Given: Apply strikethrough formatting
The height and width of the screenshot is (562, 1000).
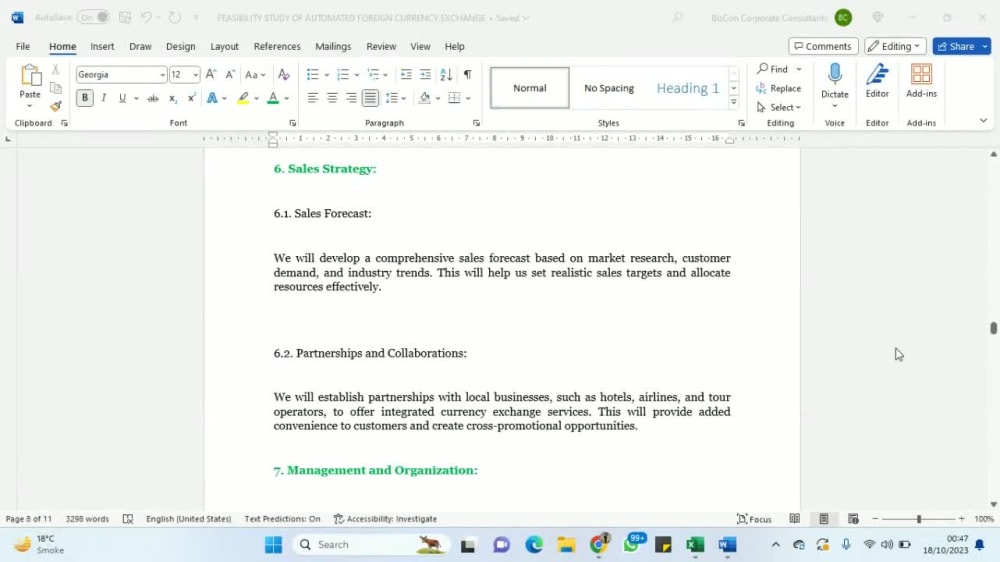Looking at the screenshot, I should click(152, 98).
